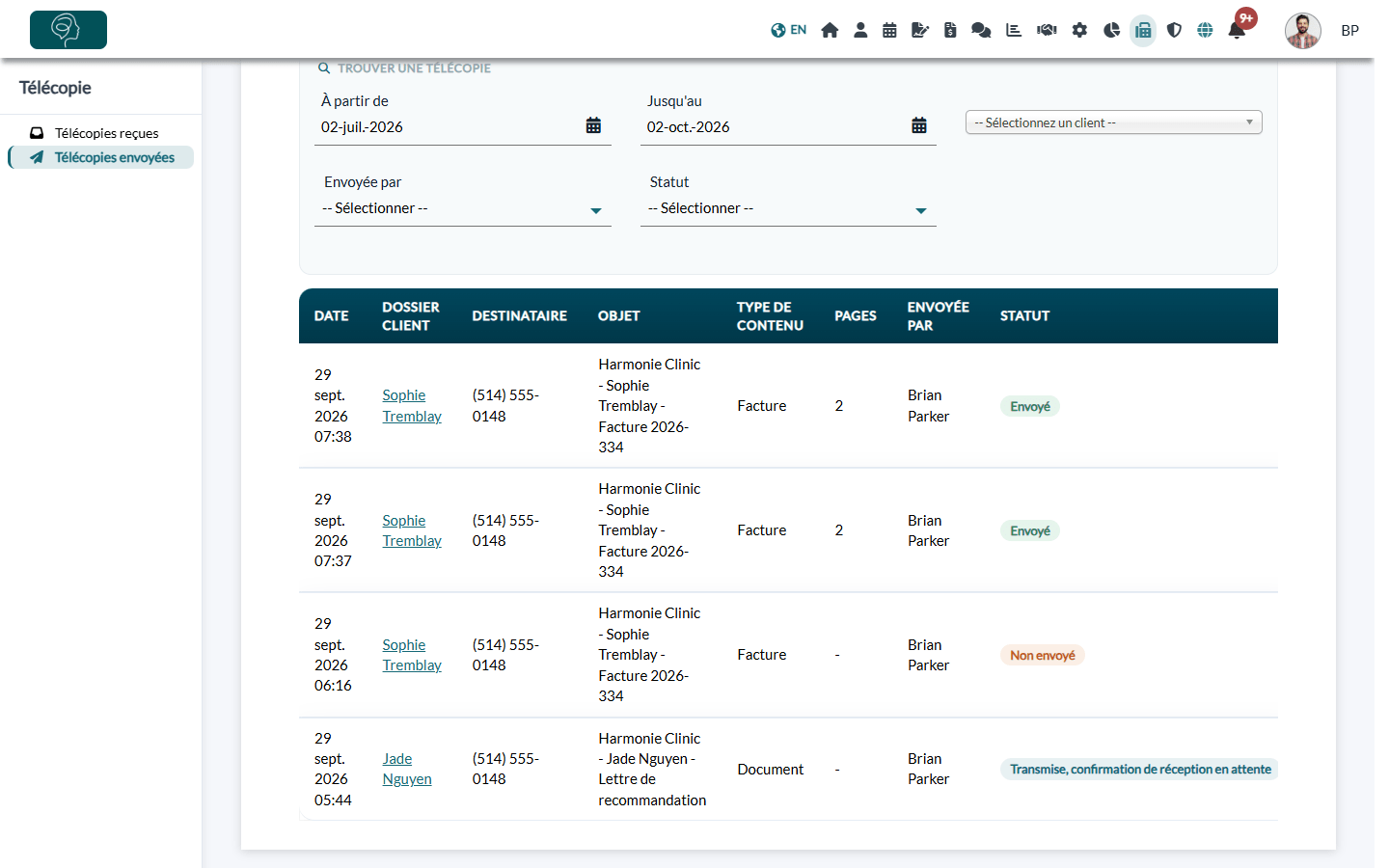Expand the 'Statut' dropdown
The height and width of the screenshot is (868, 1389).
(788, 208)
